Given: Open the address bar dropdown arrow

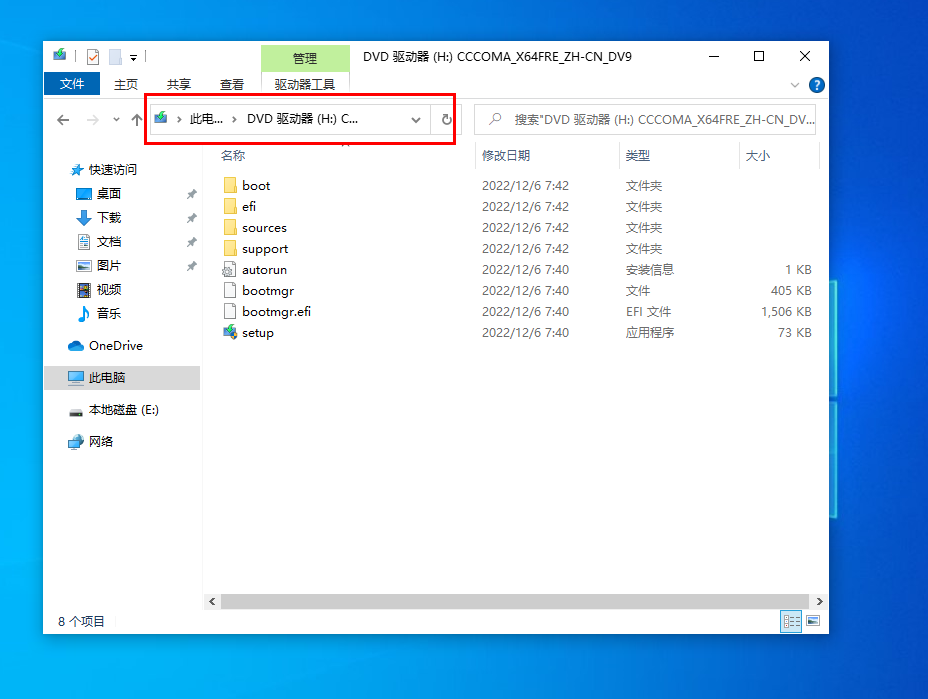Looking at the screenshot, I should pos(416,119).
